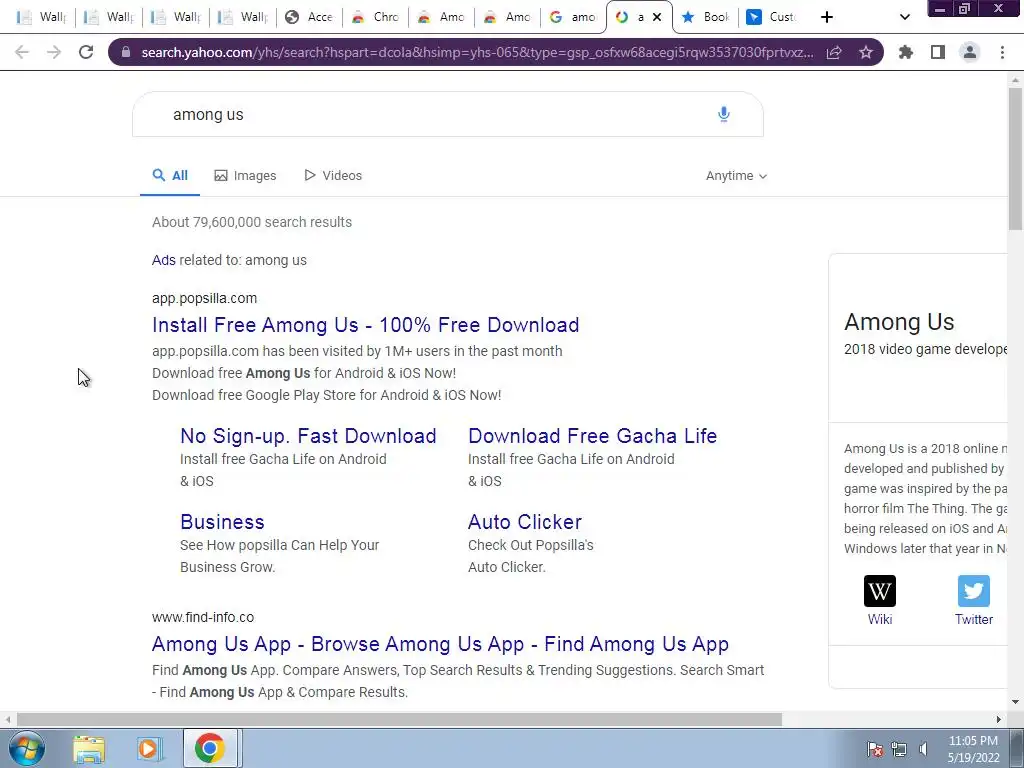
Task: Start voice search with the microphone icon
Action: [724, 114]
